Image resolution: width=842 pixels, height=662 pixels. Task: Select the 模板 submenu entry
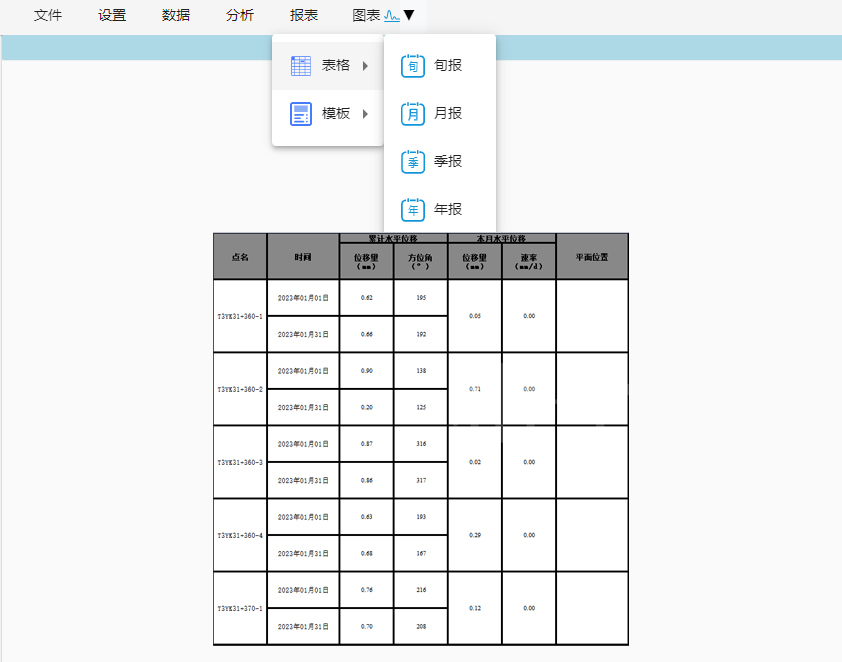click(x=328, y=114)
